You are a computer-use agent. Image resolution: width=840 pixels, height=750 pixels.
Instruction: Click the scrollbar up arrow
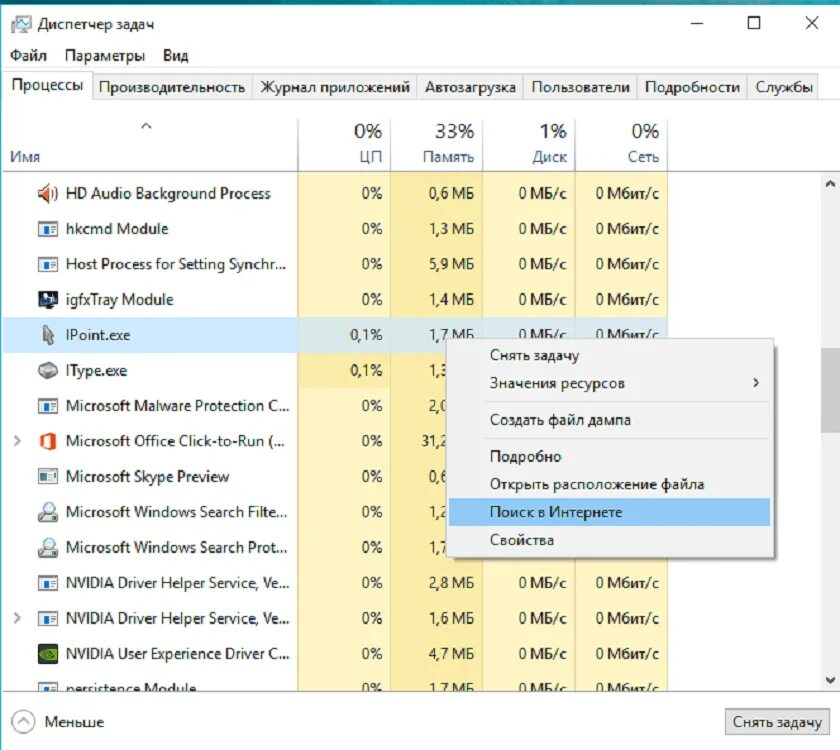(x=830, y=184)
